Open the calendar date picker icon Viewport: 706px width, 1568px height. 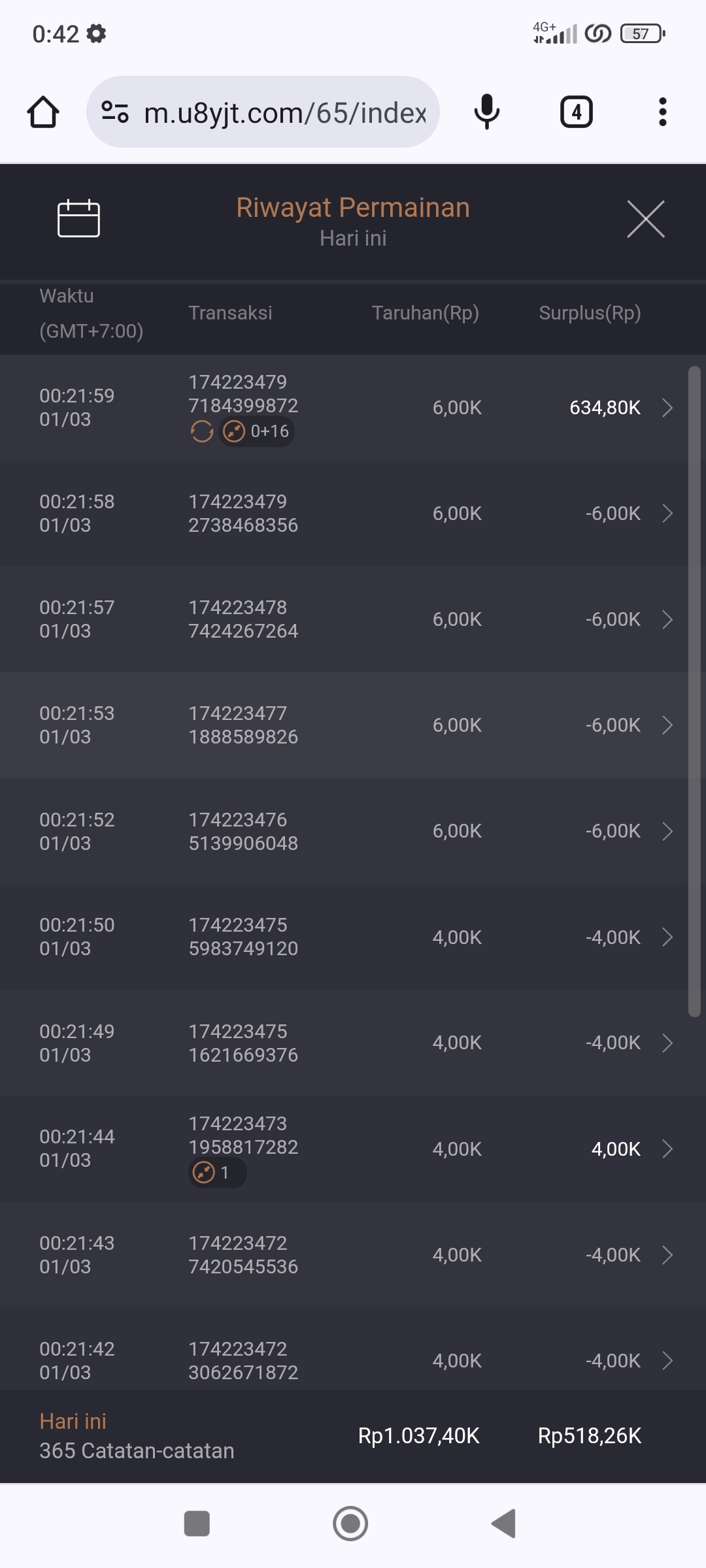coord(78,218)
